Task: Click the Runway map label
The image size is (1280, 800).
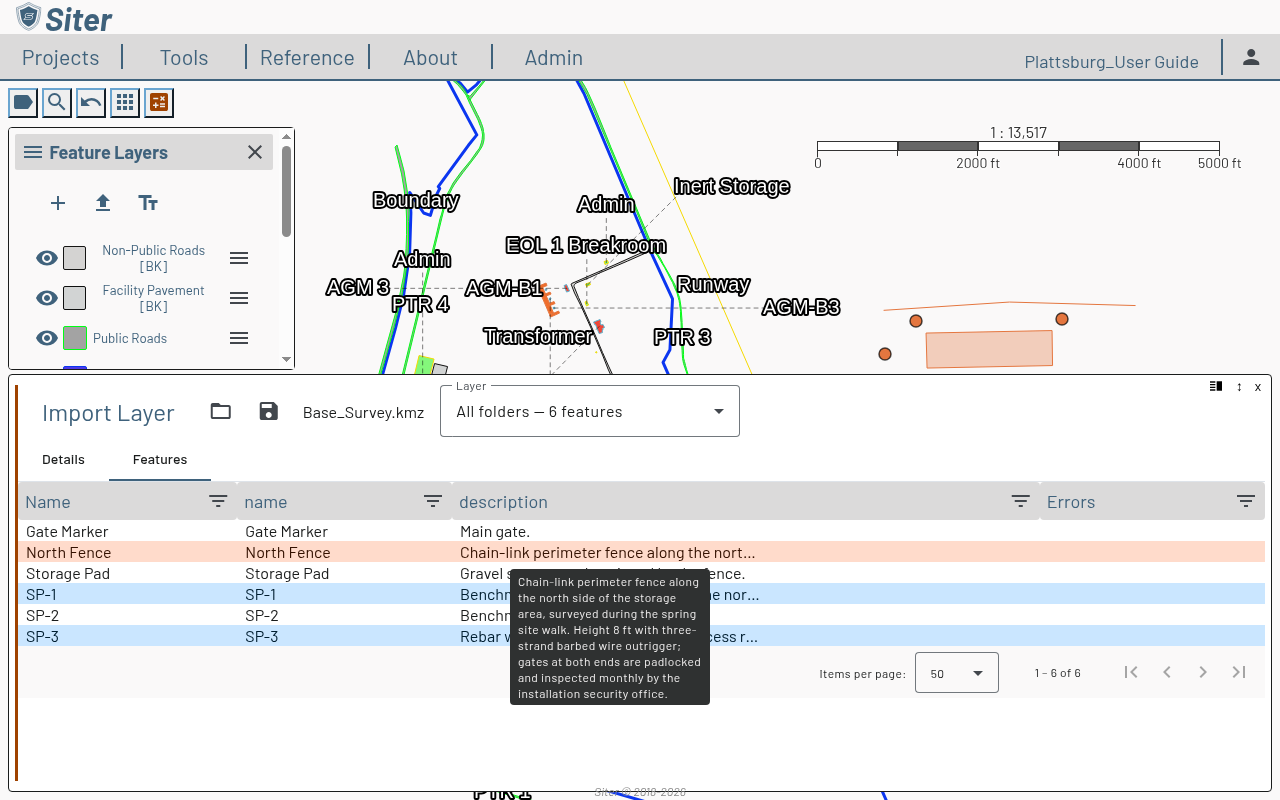Action: (x=713, y=284)
